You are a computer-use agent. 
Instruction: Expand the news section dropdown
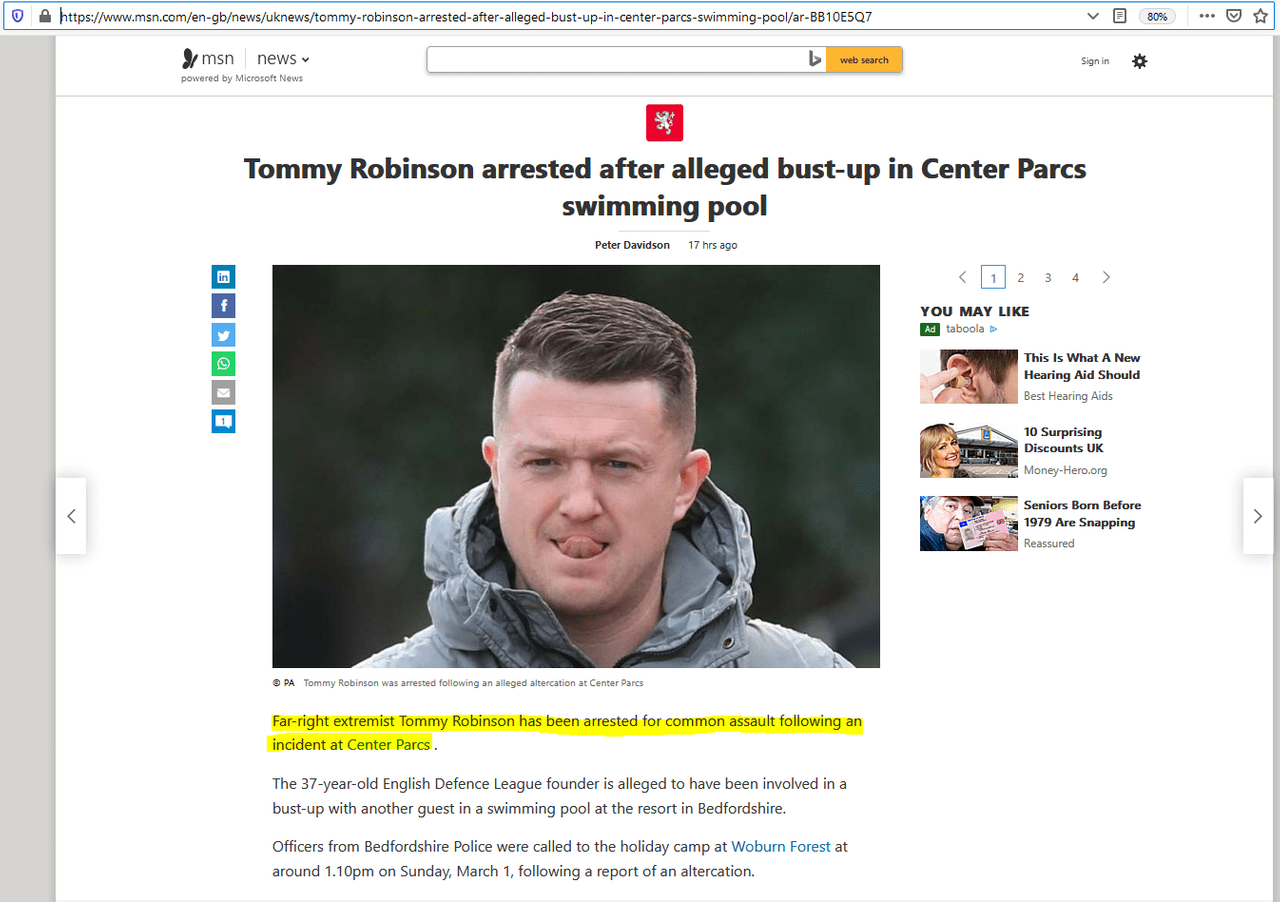[x=283, y=59]
